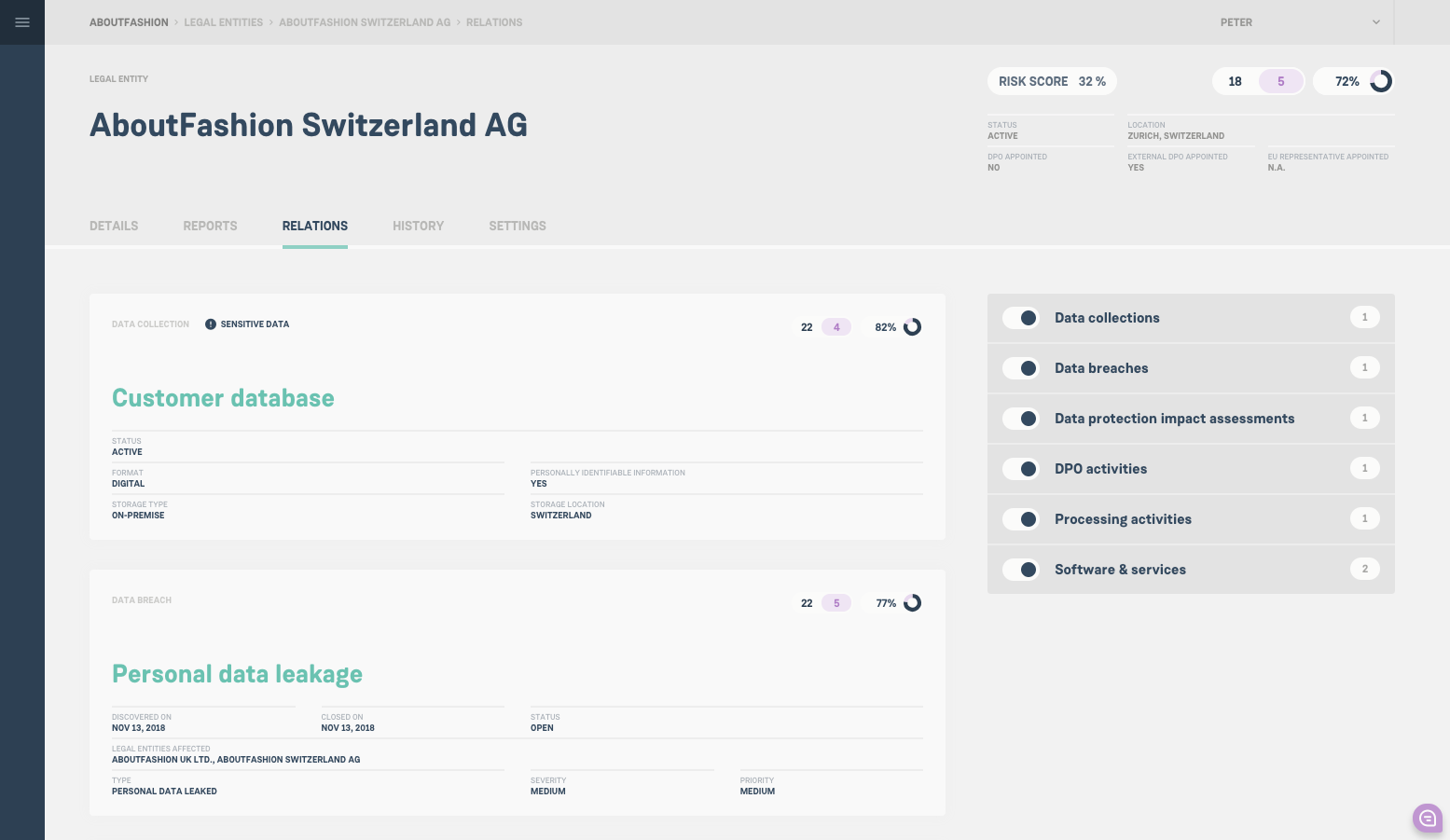1450x840 pixels.
Task: Open the Customer database record
Action: (223, 398)
